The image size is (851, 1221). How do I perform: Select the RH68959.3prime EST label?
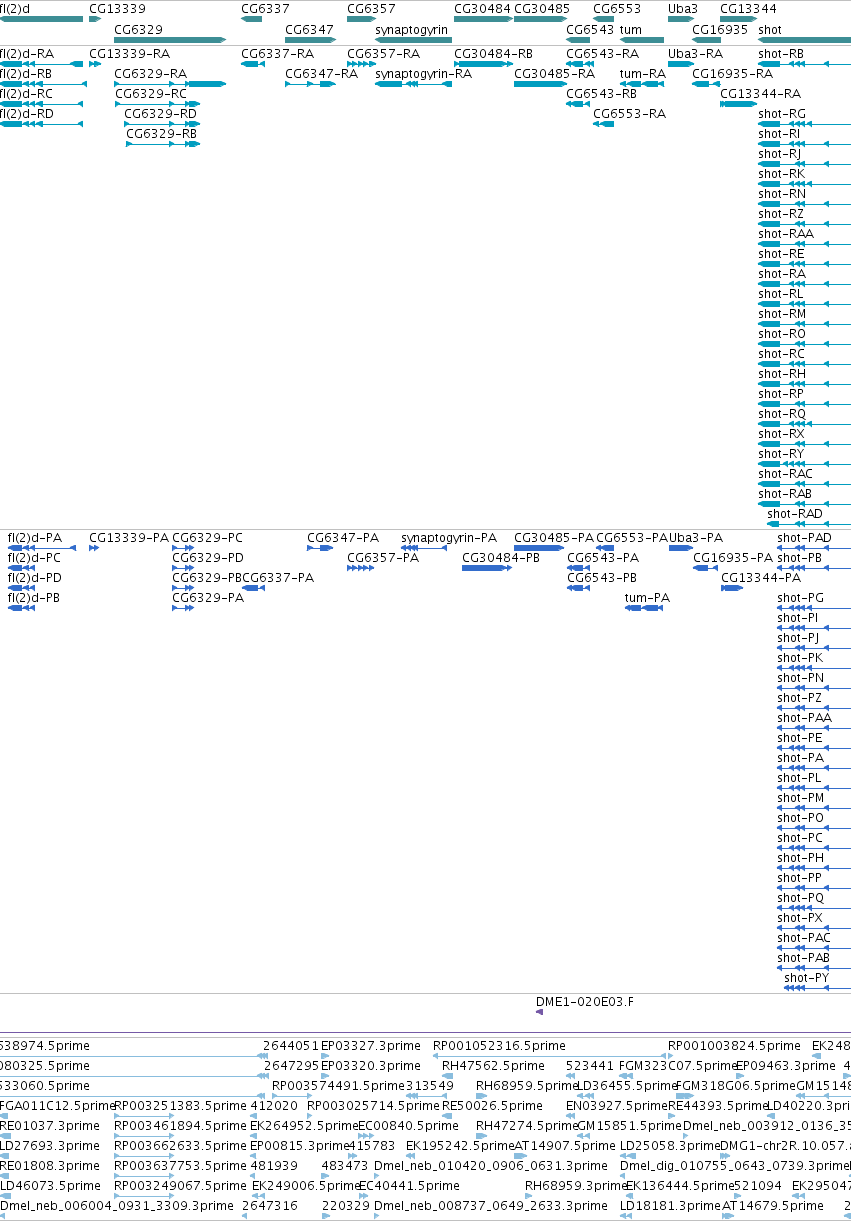click(576, 1185)
